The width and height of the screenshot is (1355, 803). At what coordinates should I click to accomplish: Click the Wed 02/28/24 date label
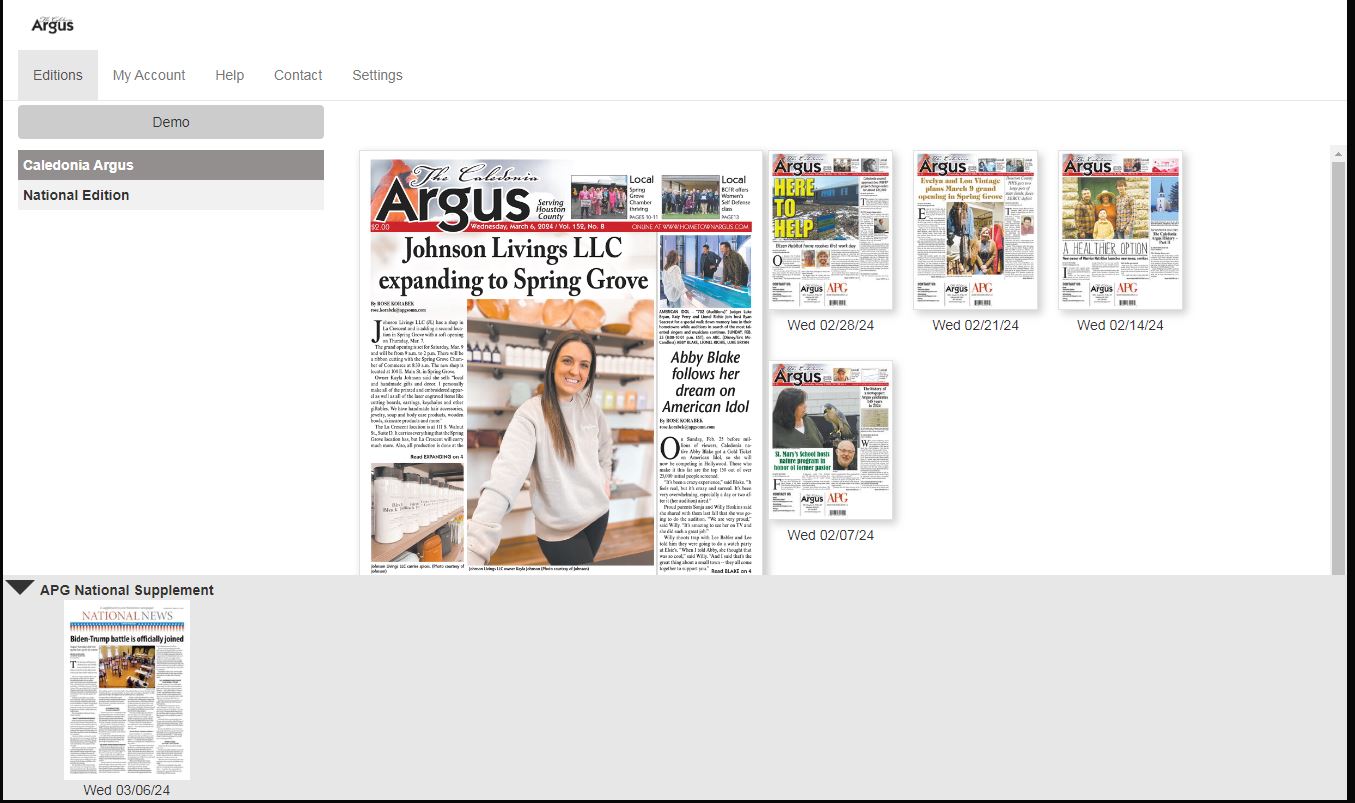point(830,325)
